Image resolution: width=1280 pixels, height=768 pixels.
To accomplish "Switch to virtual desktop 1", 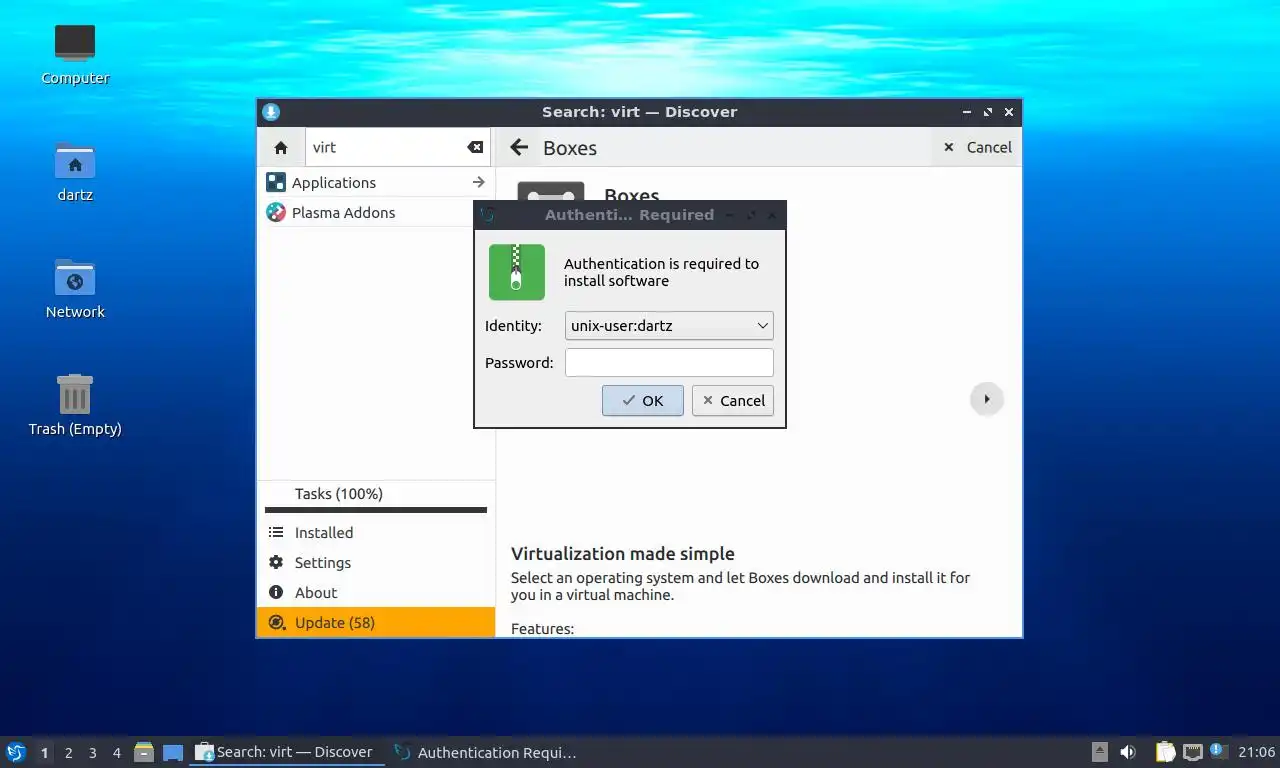I will 44,753.
